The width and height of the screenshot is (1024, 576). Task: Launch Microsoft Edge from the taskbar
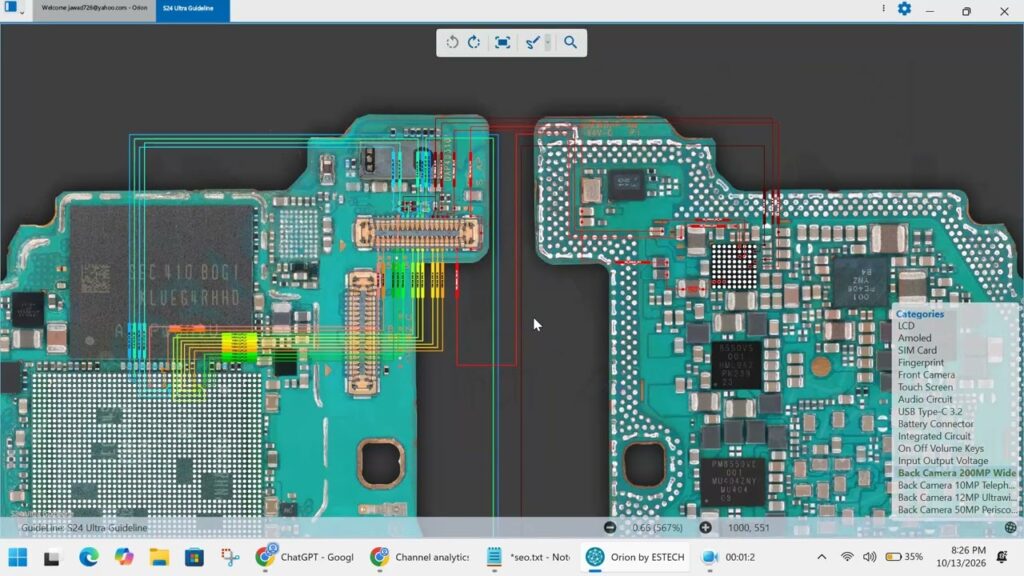pyautogui.click(x=89, y=557)
